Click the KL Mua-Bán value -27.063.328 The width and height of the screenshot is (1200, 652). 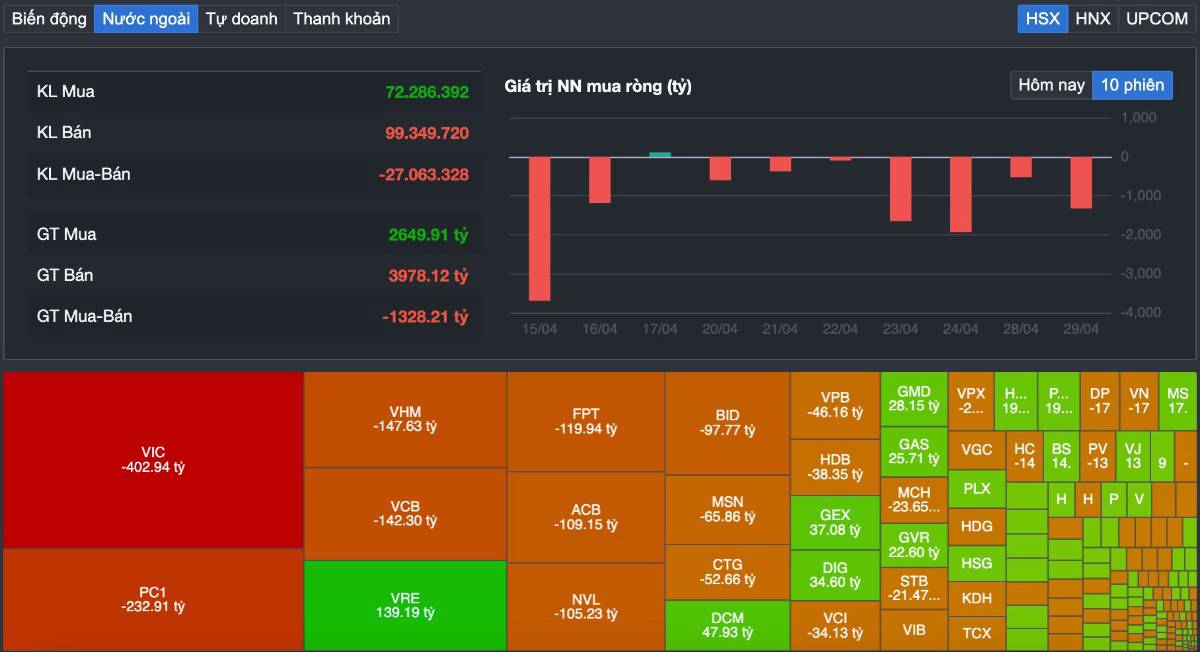coord(424,175)
